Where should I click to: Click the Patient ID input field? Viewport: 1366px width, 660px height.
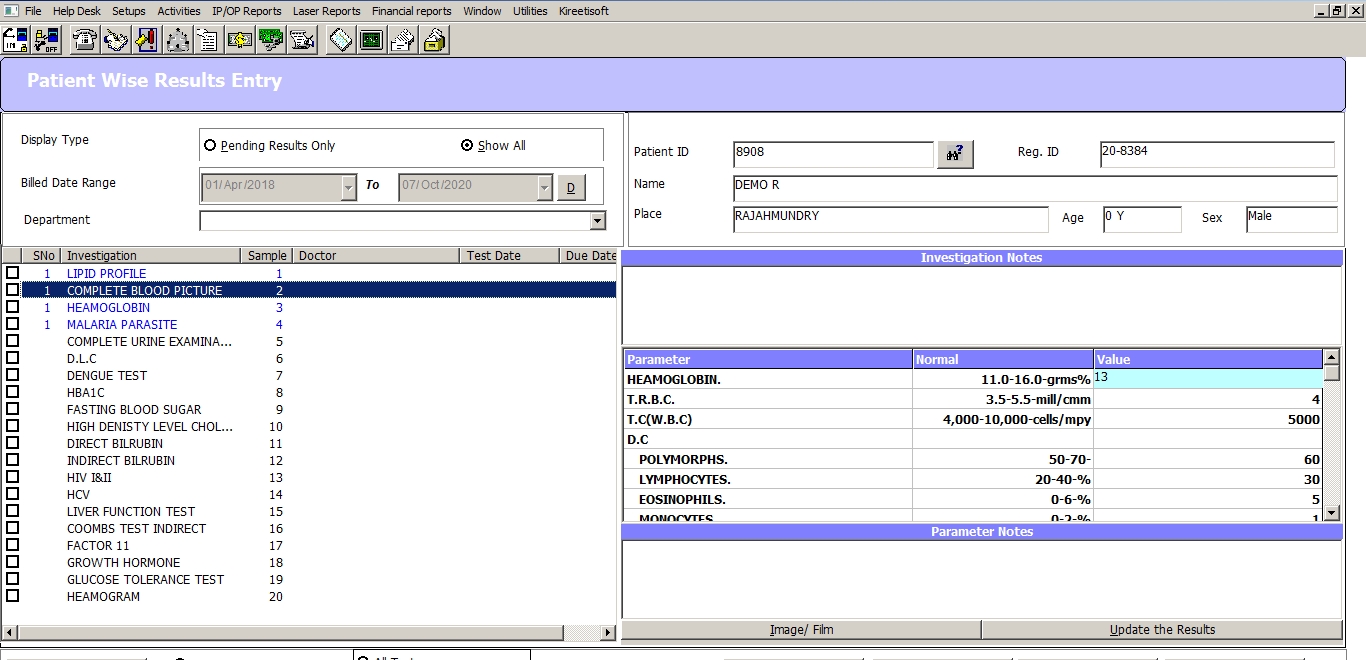pos(832,154)
